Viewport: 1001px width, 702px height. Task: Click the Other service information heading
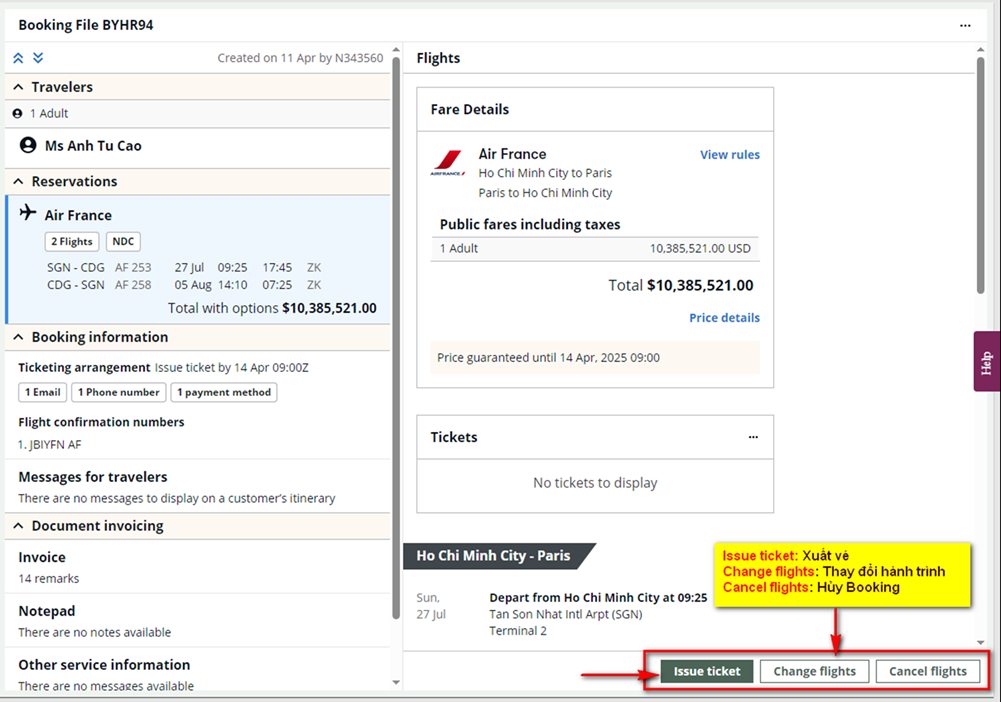pos(104,665)
